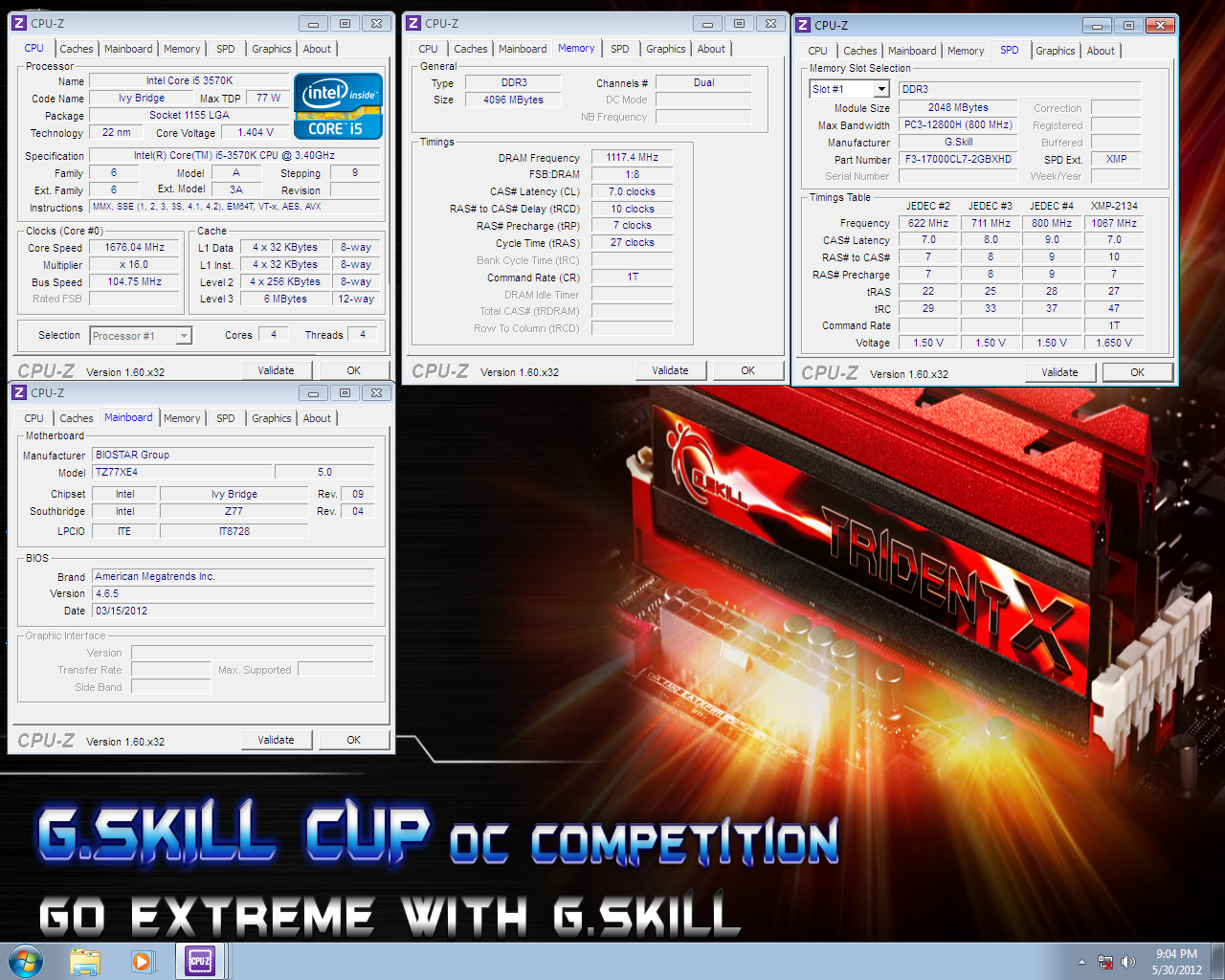This screenshot has height=980, width=1225.
Task: Click OK in CPU window
Action: (353, 370)
